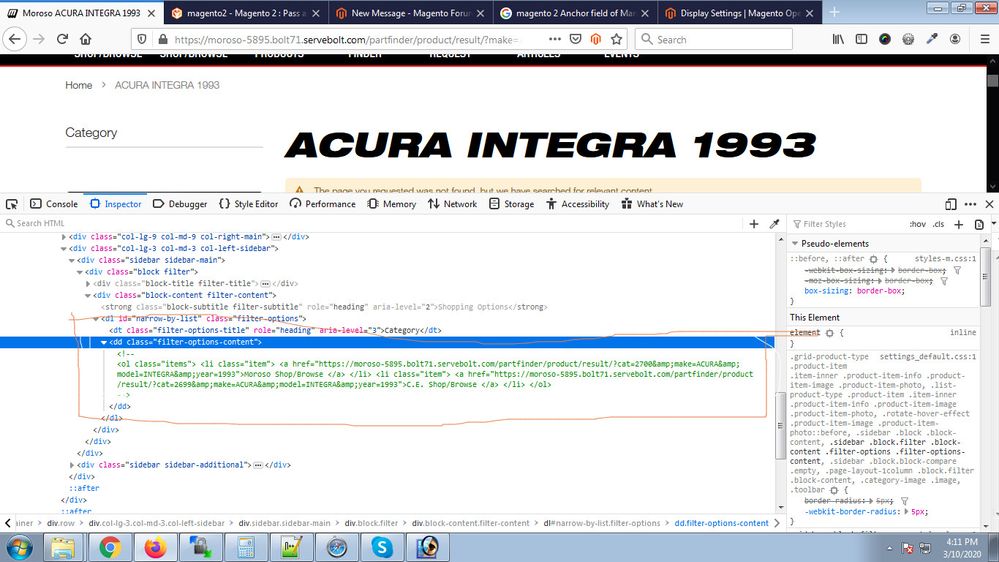Open the Firefox hamburger menu

click(984, 39)
